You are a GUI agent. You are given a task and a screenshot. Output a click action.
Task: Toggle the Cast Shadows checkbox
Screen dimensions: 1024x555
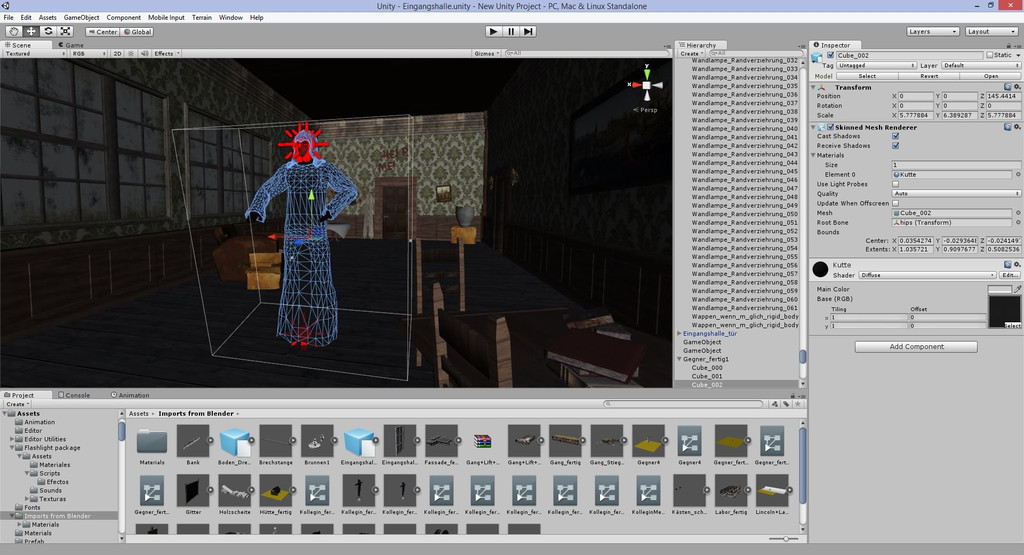[895, 136]
